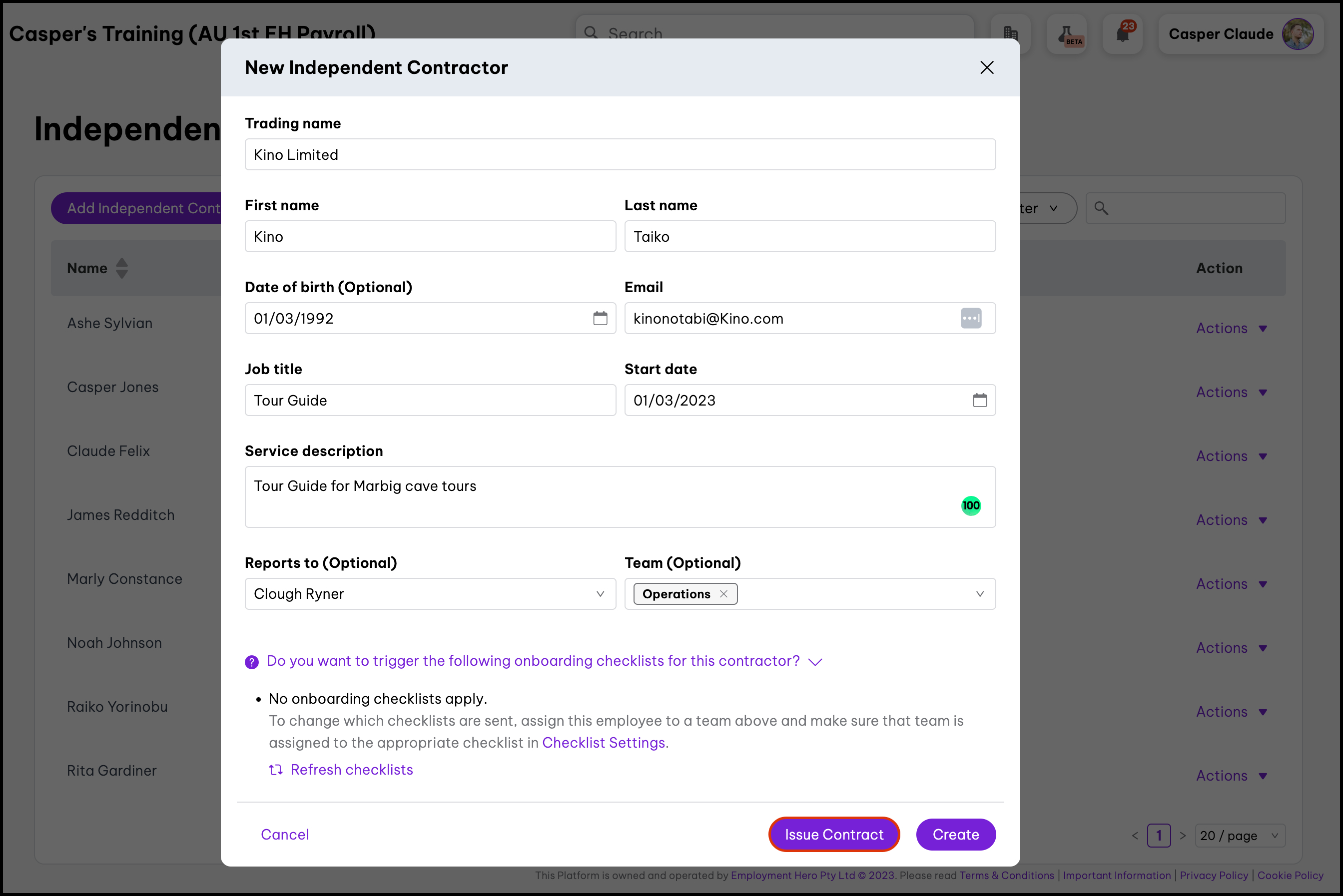Open the 20 / page dropdown
This screenshot has width=1343, height=896.
[1240, 836]
